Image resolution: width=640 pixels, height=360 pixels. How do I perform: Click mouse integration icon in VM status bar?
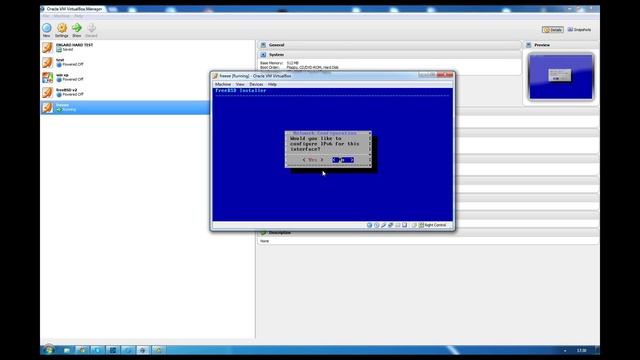pos(414,225)
